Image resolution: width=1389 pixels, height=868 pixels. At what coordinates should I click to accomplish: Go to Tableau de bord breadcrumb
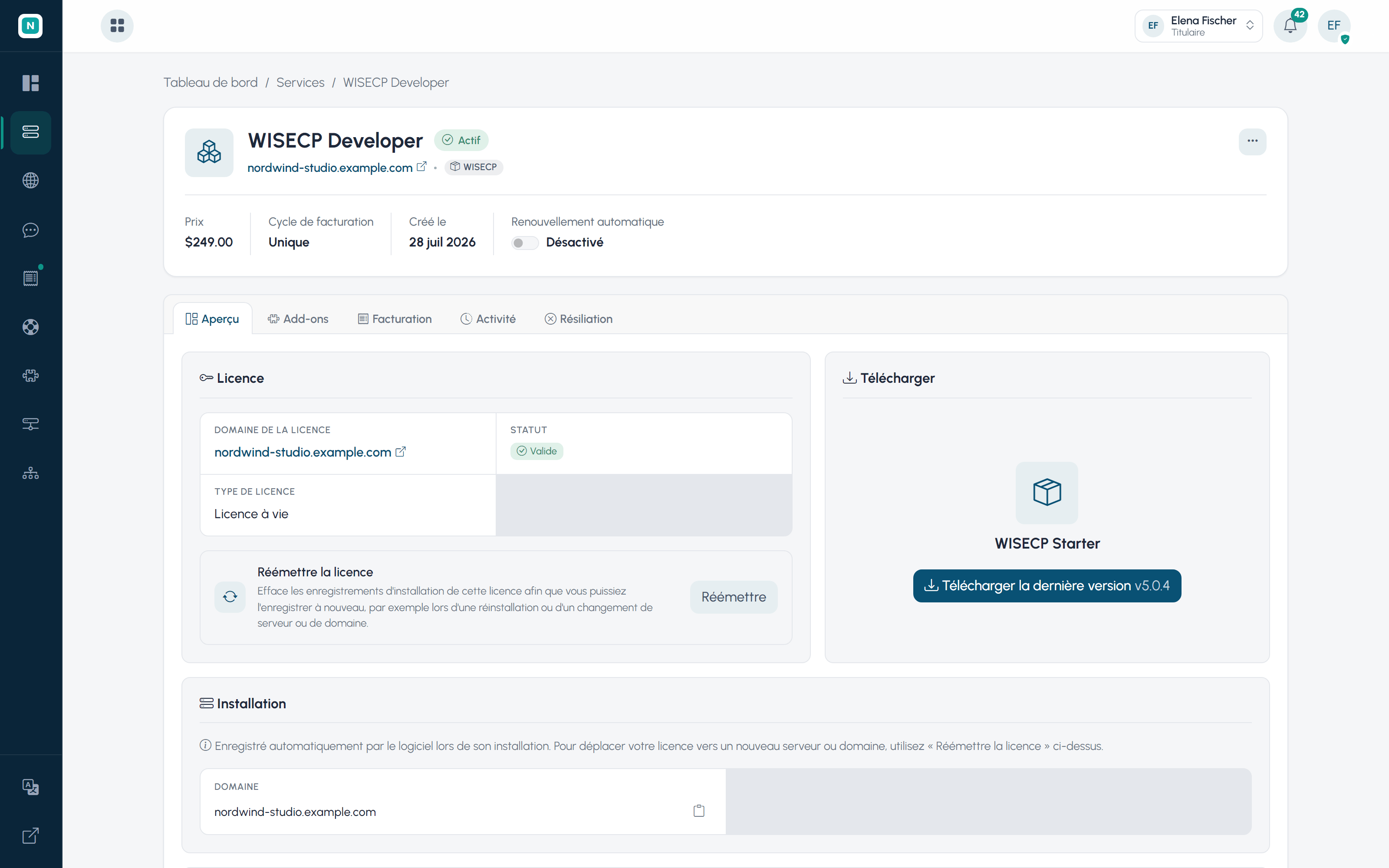(211, 82)
